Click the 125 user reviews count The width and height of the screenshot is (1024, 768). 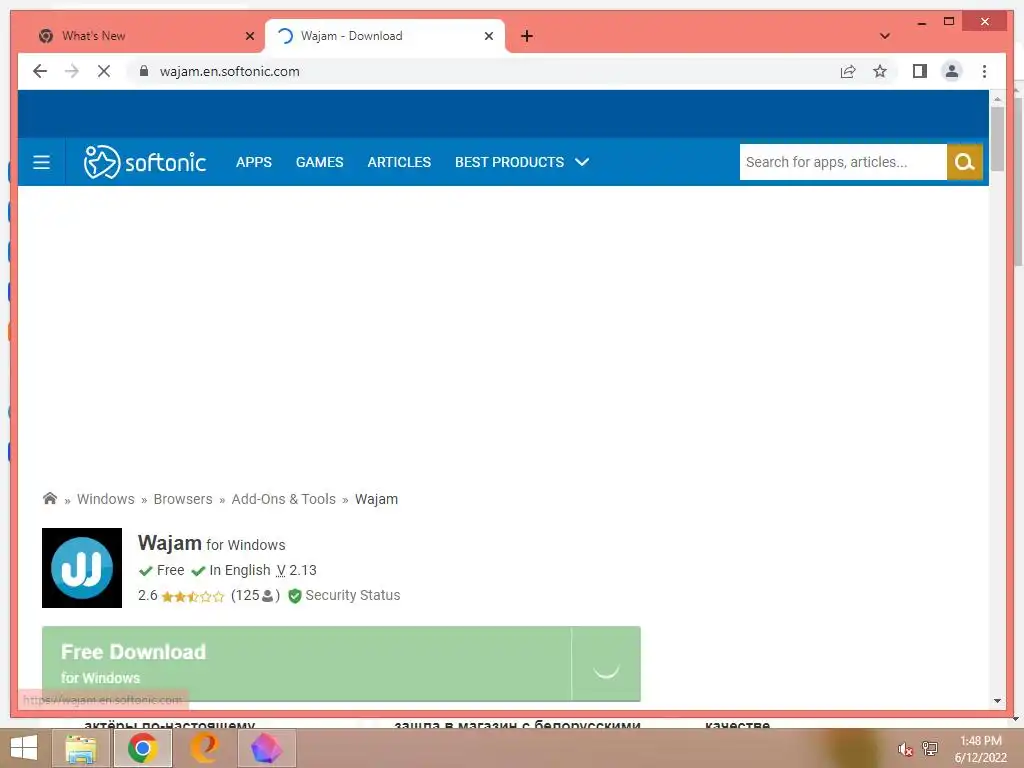coord(255,596)
